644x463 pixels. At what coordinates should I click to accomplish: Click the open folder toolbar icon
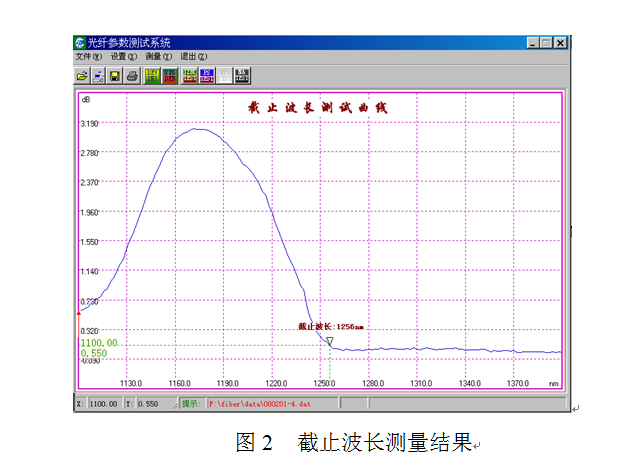[x=82, y=76]
